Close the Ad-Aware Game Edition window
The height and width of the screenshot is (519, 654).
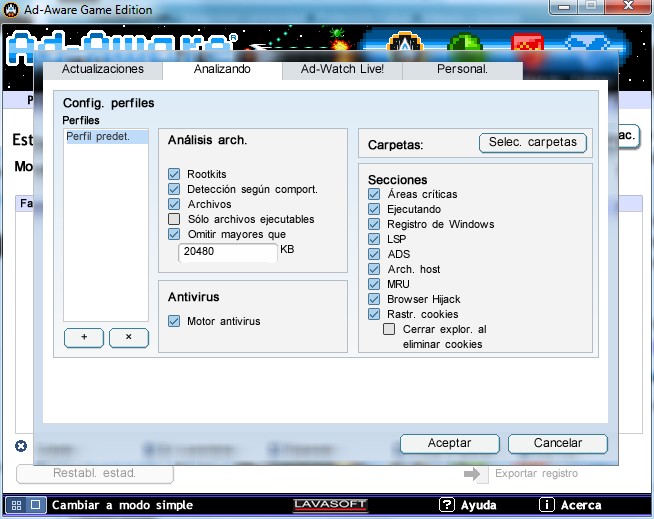click(628, 7)
